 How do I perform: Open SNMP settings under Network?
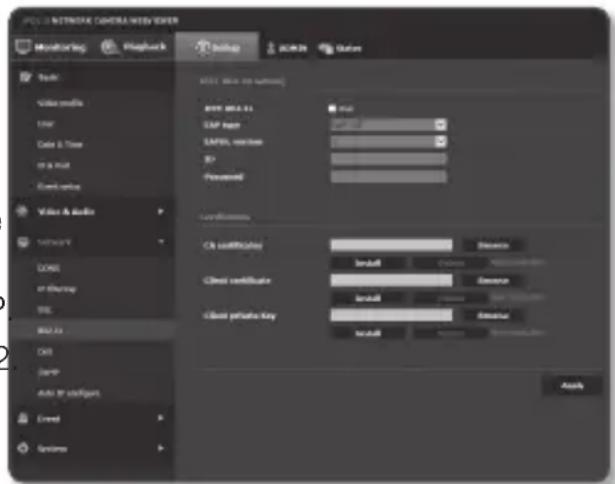(48, 372)
